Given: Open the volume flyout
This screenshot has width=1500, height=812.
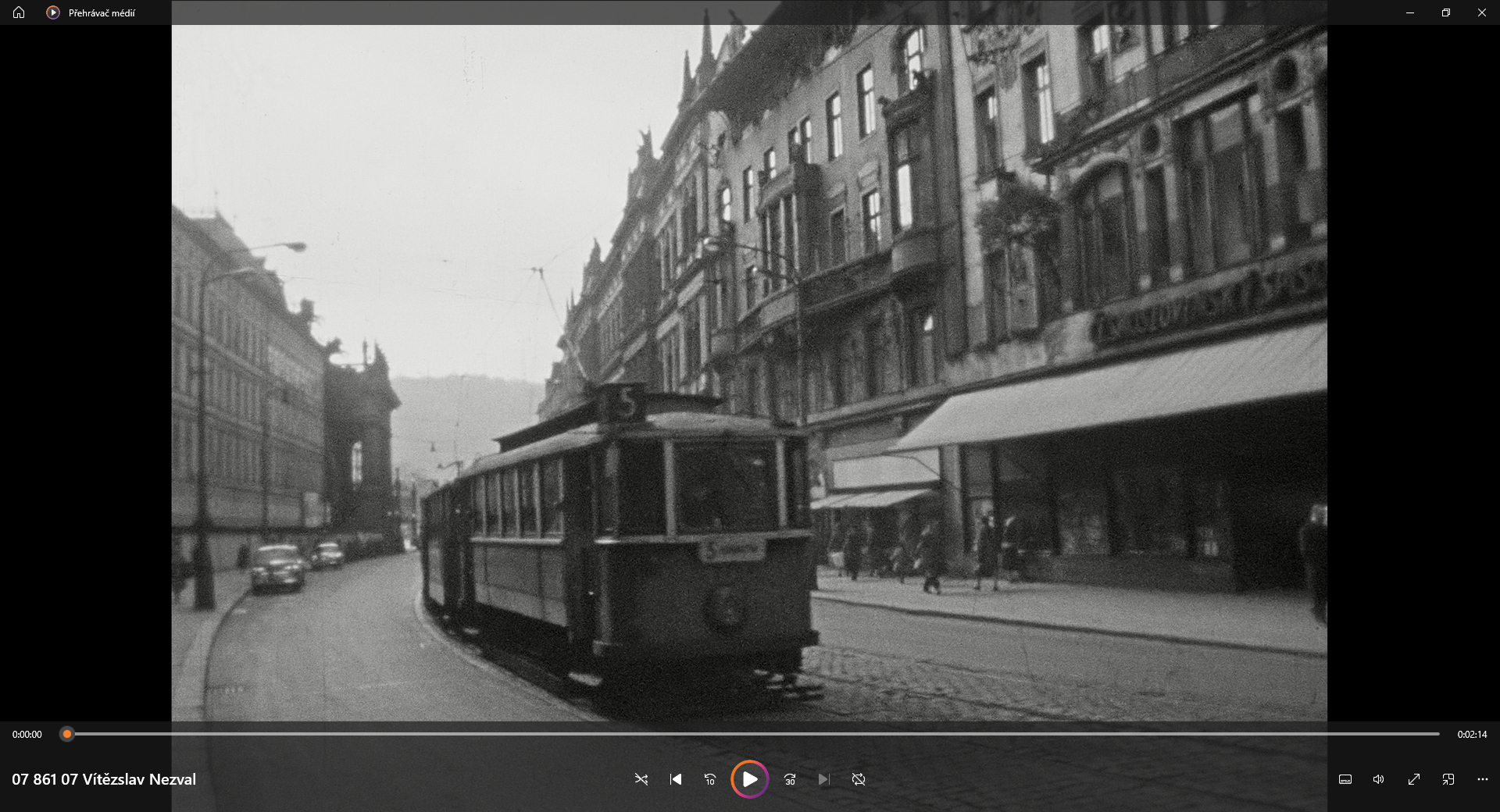Looking at the screenshot, I should (x=1379, y=779).
